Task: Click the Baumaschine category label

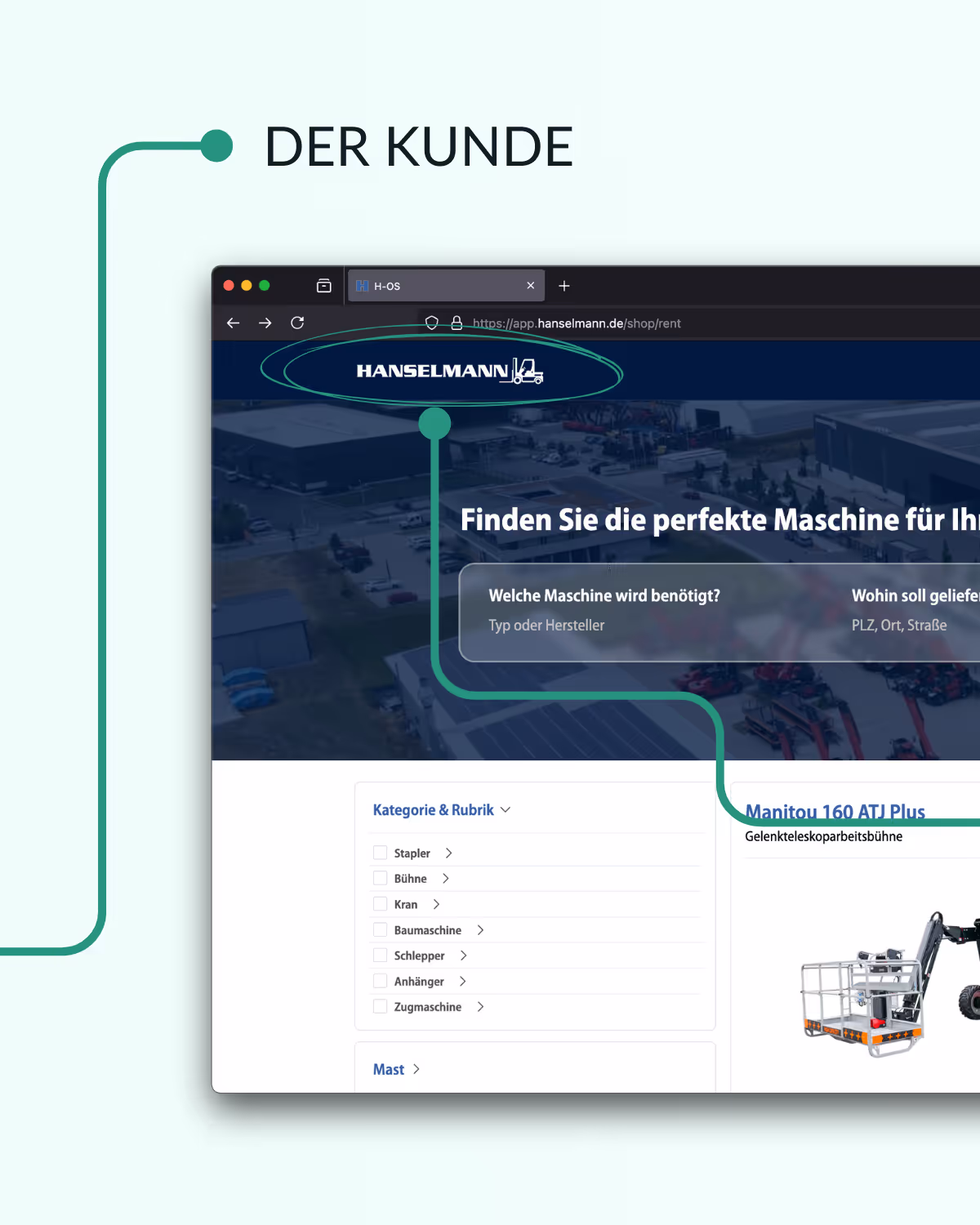Action: pos(427,929)
